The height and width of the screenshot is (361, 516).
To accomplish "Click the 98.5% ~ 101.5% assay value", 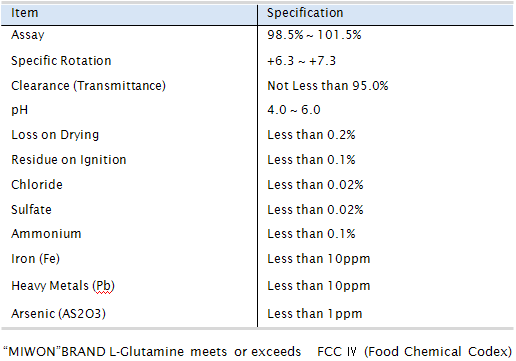I will [x=314, y=35].
